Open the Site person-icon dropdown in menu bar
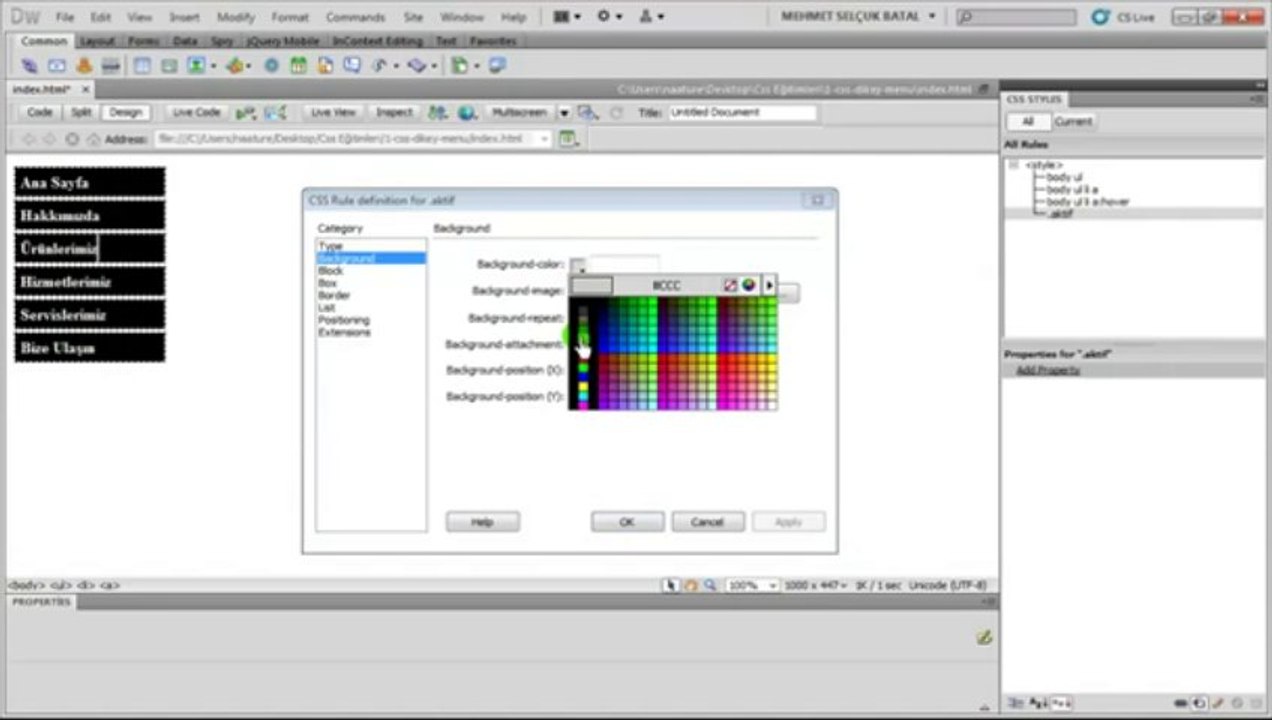Image resolution: width=1272 pixels, height=720 pixels. tap(651, 17)
